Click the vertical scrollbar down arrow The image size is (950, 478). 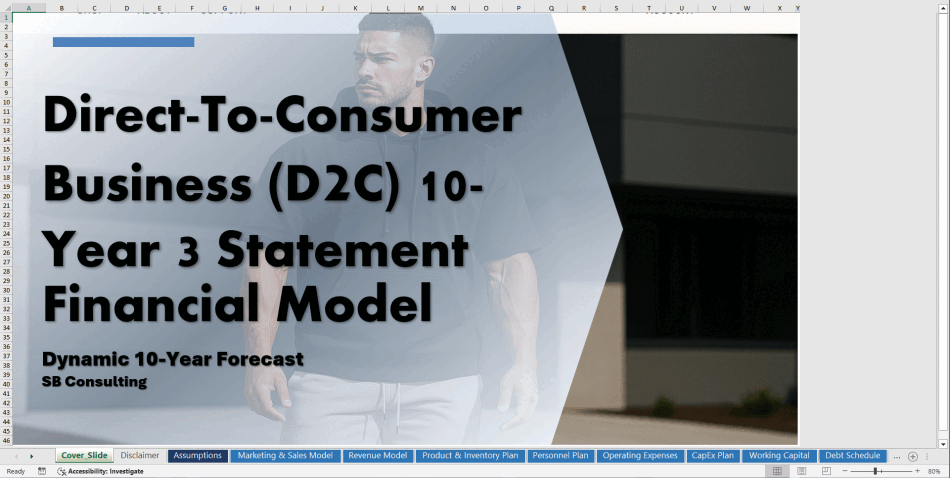[x=944, y=442]
